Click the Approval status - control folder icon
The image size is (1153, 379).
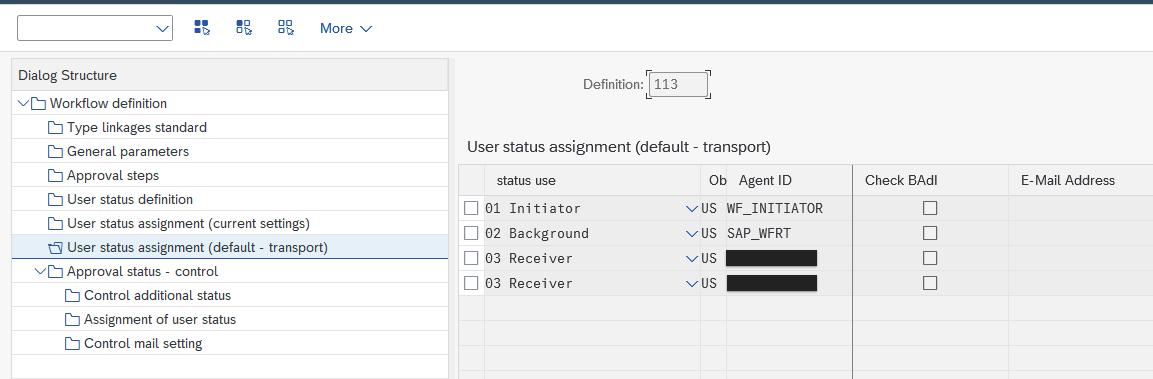click(55, 272)
